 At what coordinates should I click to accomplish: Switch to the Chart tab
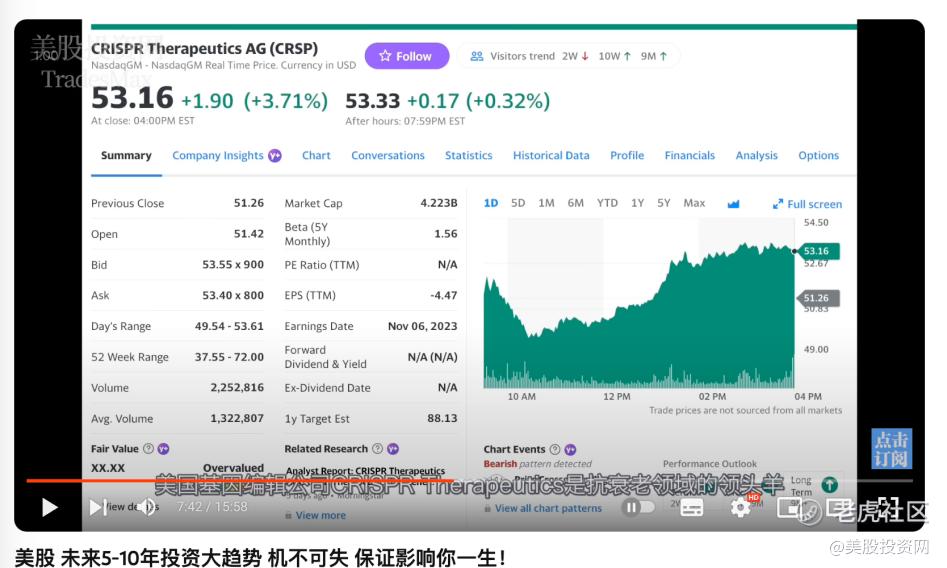click(316, 155)
